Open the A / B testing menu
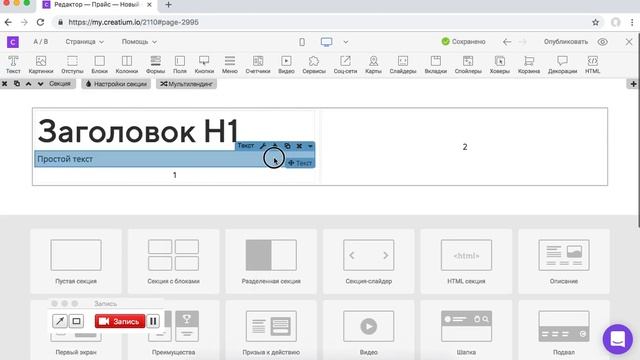The image size is (640, 360). (40, 42)
